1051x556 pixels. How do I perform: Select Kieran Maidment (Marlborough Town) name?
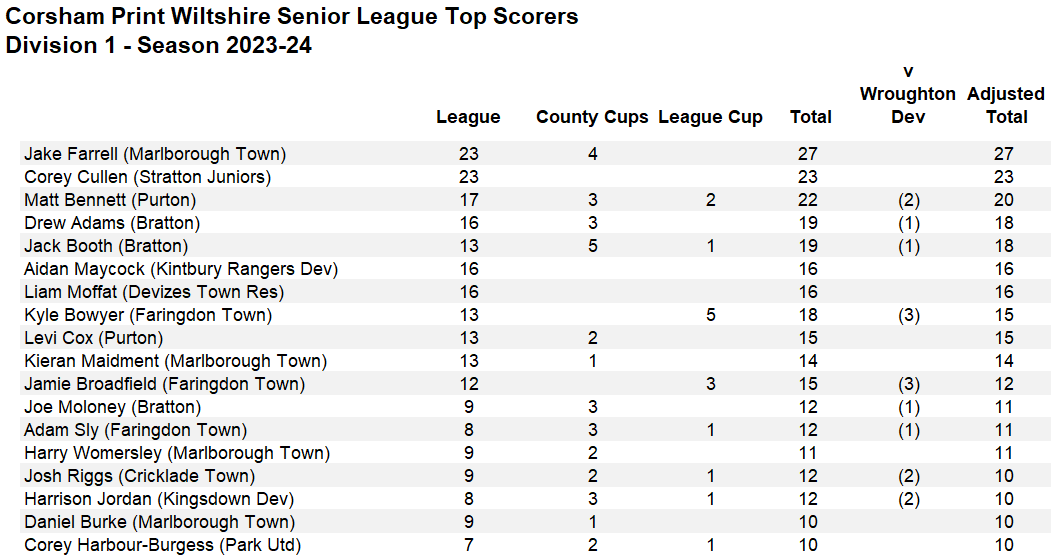point(175,361)
